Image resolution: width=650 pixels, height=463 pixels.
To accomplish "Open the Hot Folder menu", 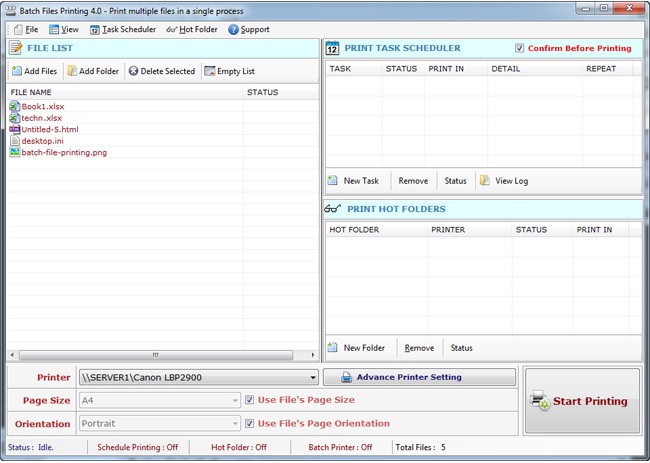I will pos(192,30).
